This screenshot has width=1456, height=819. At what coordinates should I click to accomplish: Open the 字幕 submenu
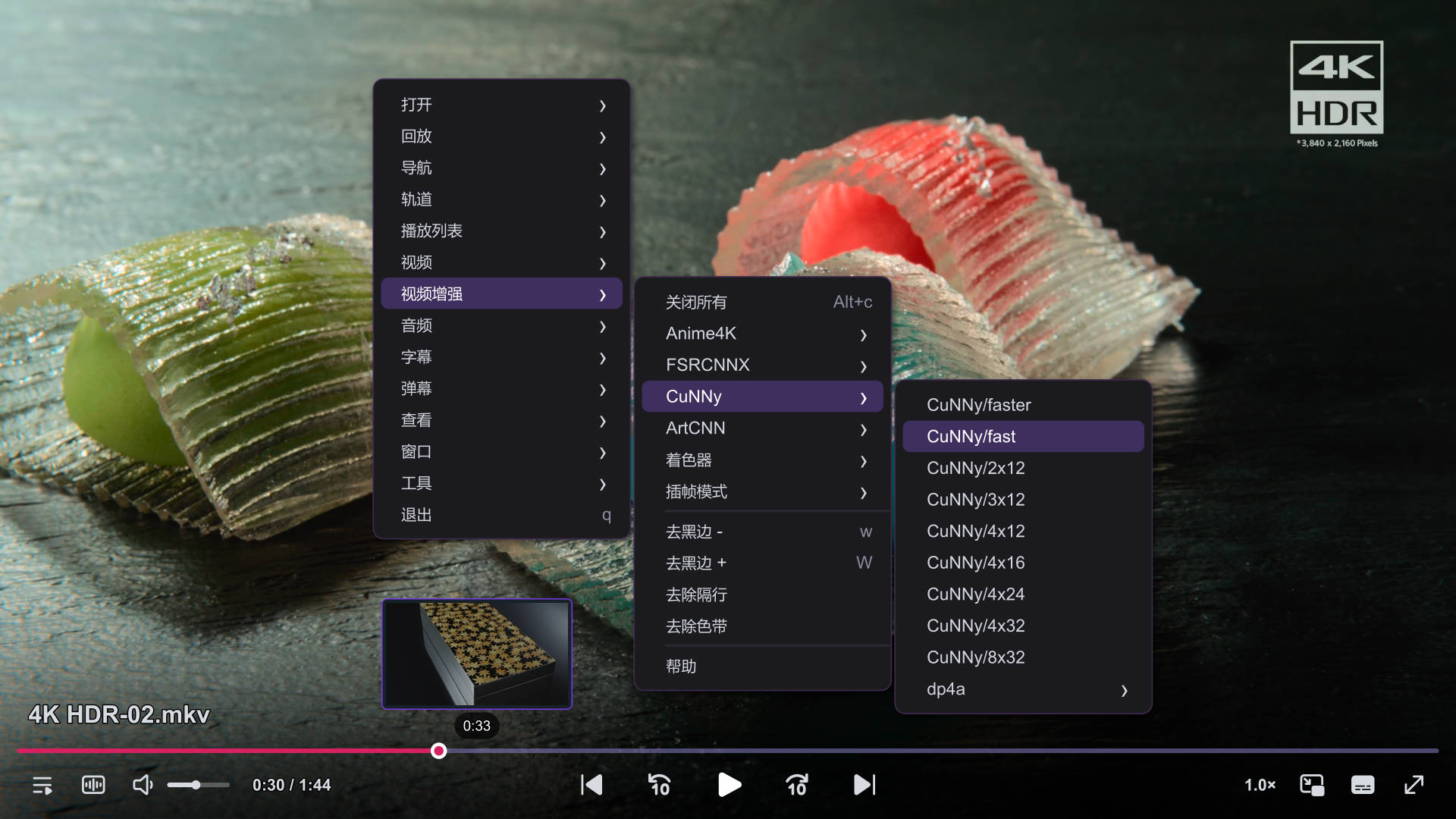(501, 357)
